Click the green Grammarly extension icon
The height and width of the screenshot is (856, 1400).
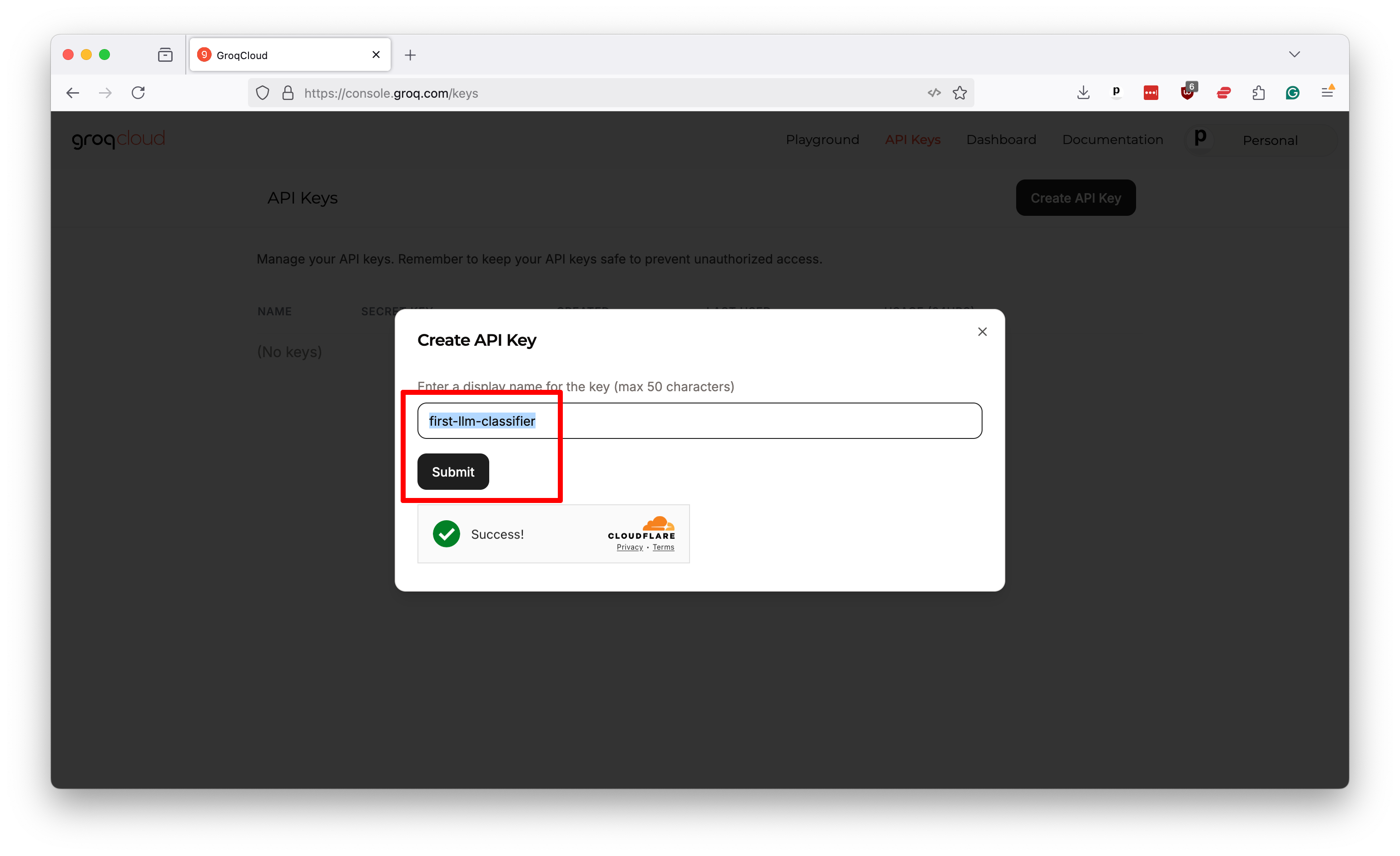click(1293, 93)
